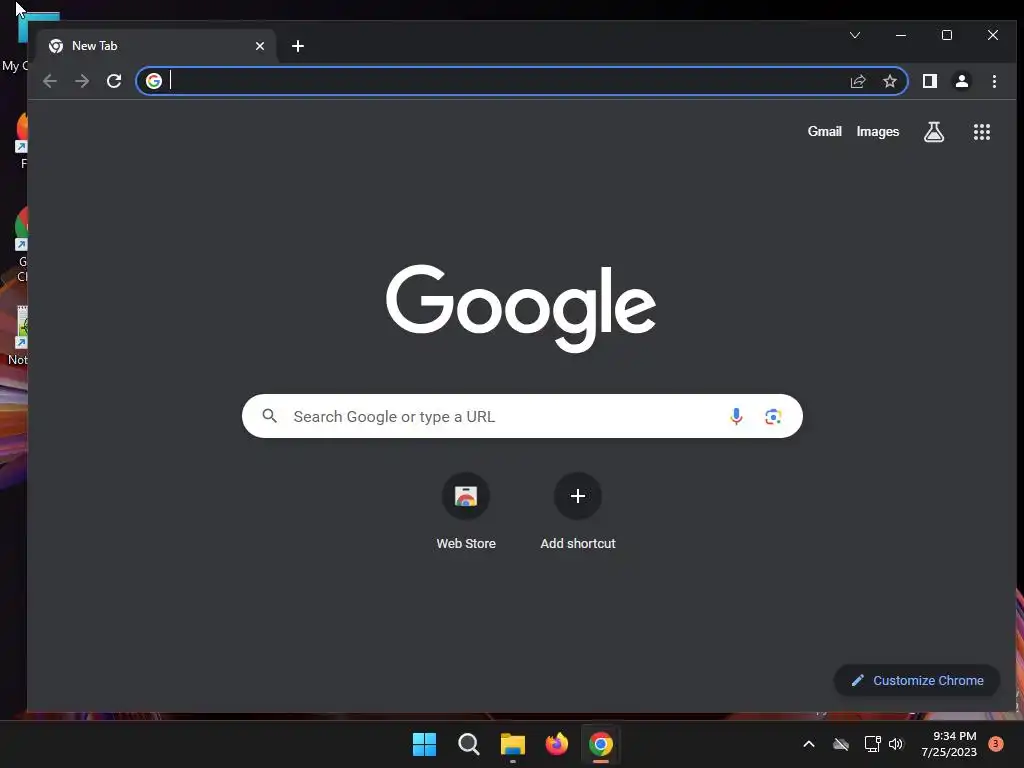Open the Chrome profile avatar
Viewport: 1024px width, 768px height.
961,81
